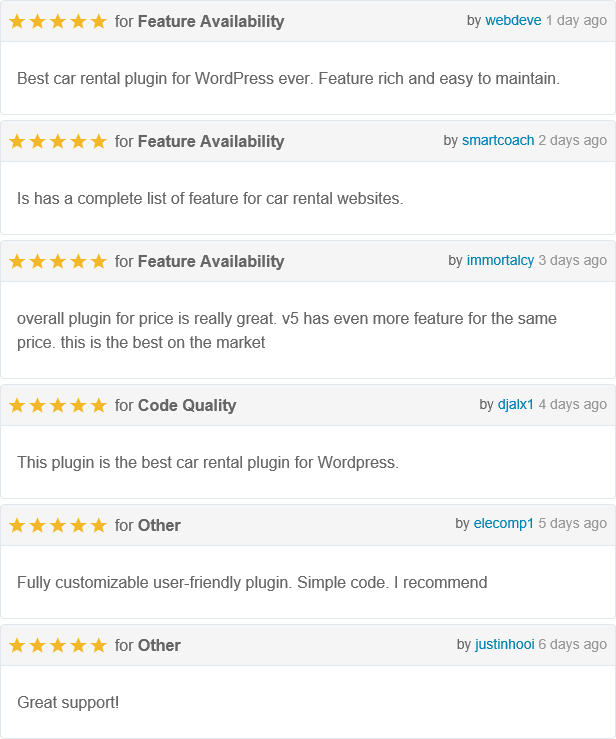Click second star in immortalcy's review
Screen dimensions: 616x739
tap(38, 261)
